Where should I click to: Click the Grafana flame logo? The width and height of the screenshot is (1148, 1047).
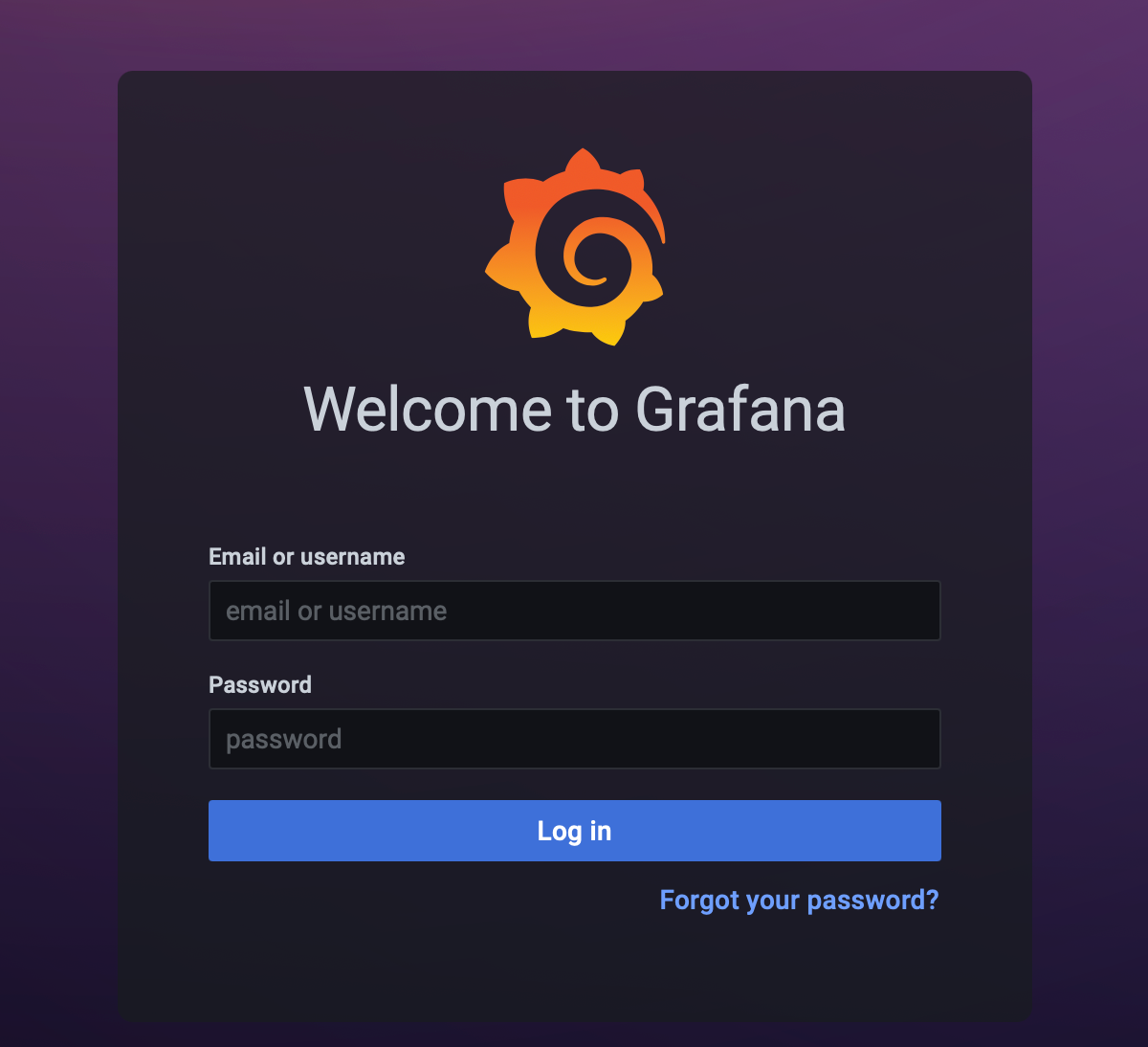(x=575, y=247)
